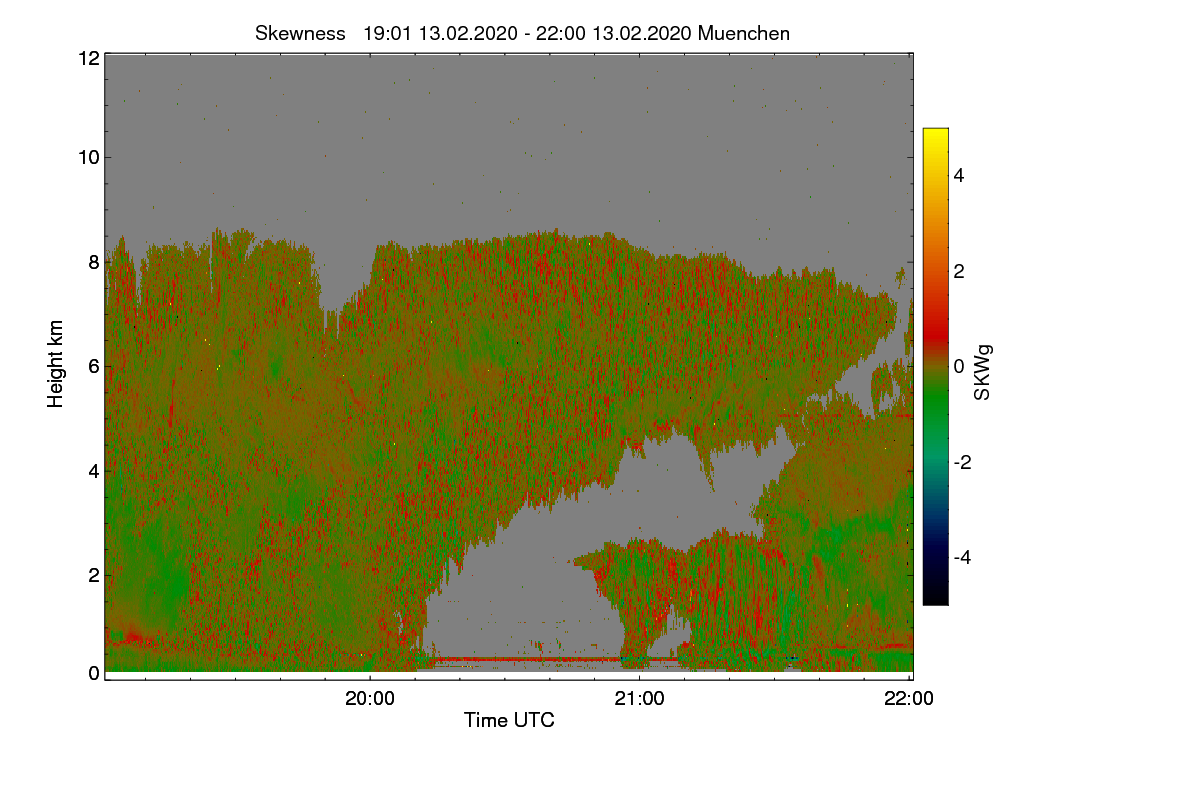Click the 12 km height label
This screenshot has width=1200, height=800.
pyautogui.click(x=89, y=58)
